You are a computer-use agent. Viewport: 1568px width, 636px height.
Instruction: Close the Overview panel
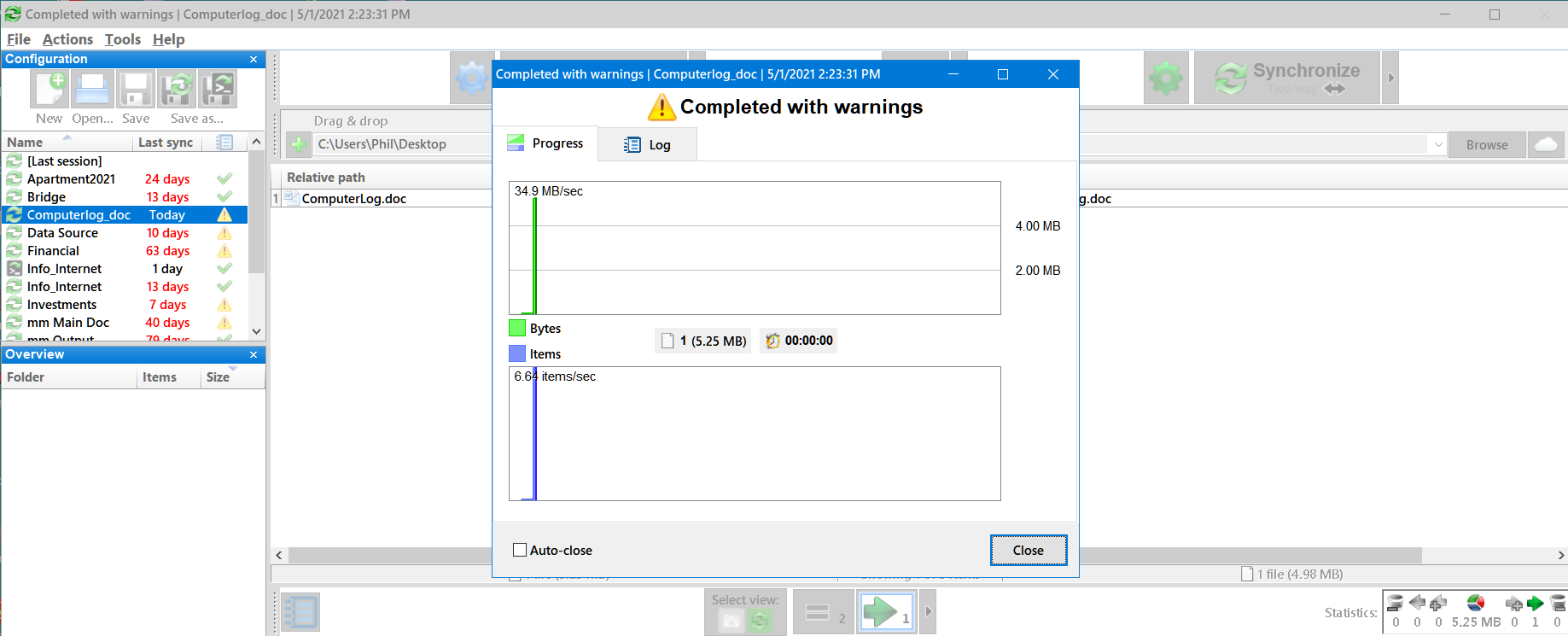click(254, 354)
